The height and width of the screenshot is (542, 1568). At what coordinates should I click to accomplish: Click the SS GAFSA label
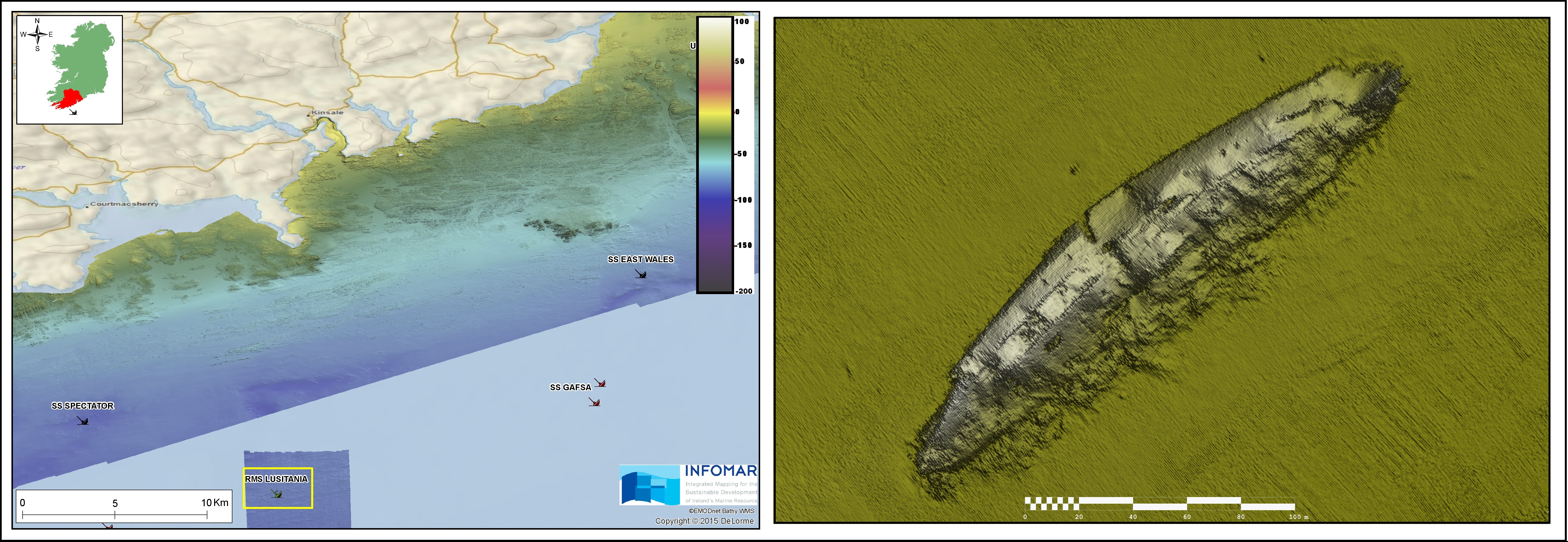tap(570, 388)
